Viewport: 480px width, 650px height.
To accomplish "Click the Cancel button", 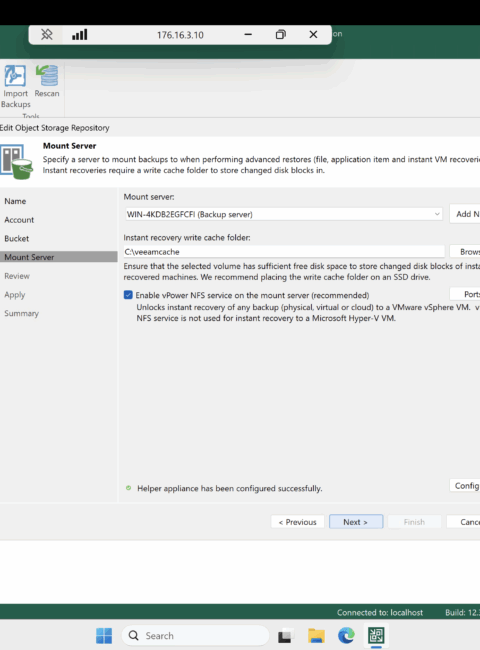I will pos(463,522).
